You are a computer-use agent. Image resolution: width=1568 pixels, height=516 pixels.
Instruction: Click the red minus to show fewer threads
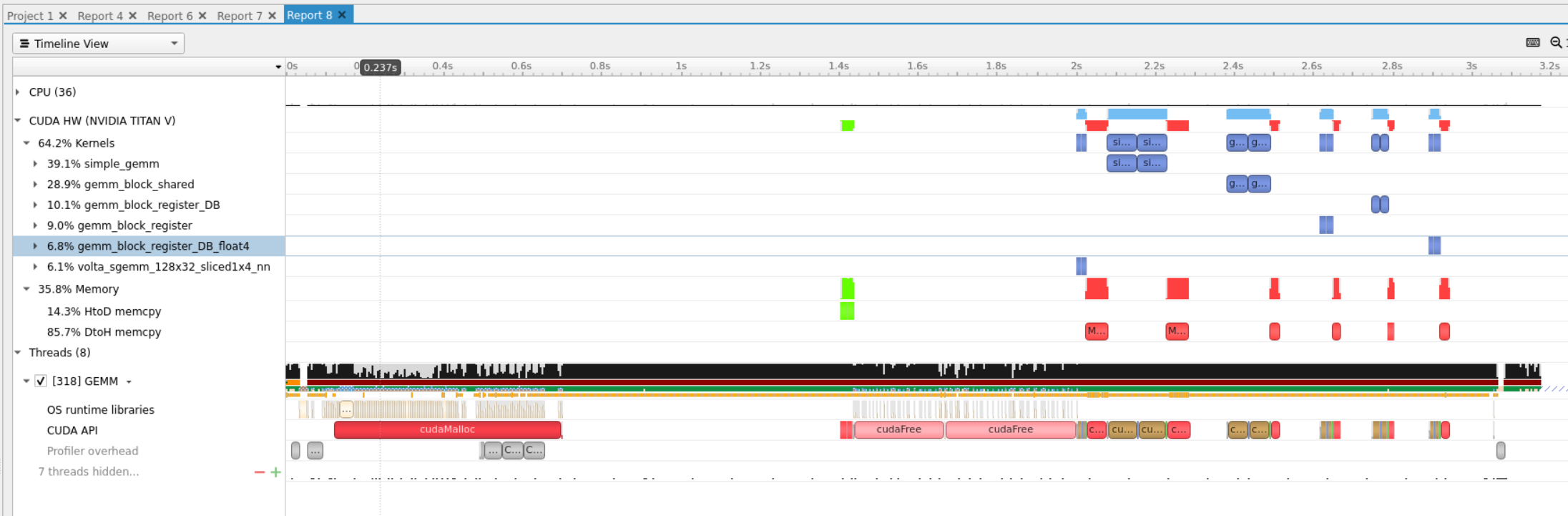[259, 472]
